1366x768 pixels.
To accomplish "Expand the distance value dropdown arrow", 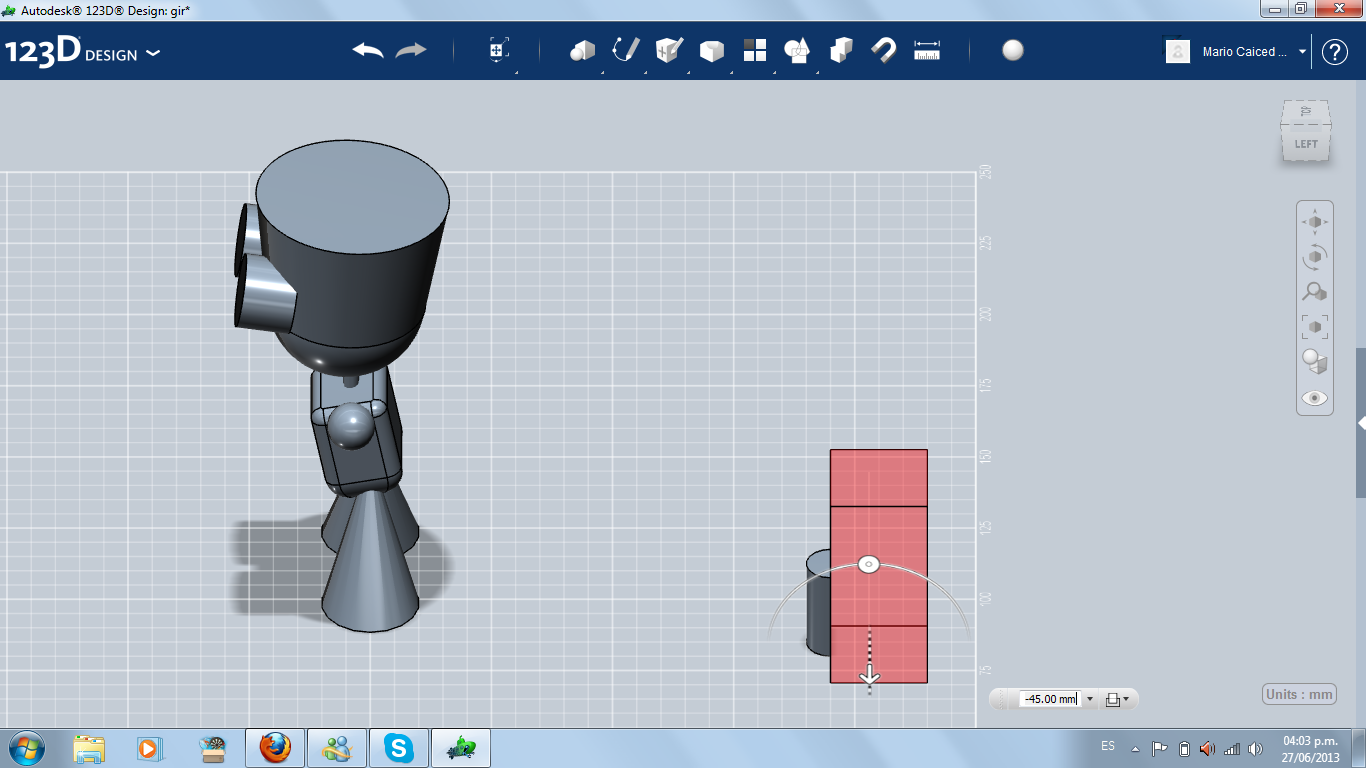I will (1090, 700).
